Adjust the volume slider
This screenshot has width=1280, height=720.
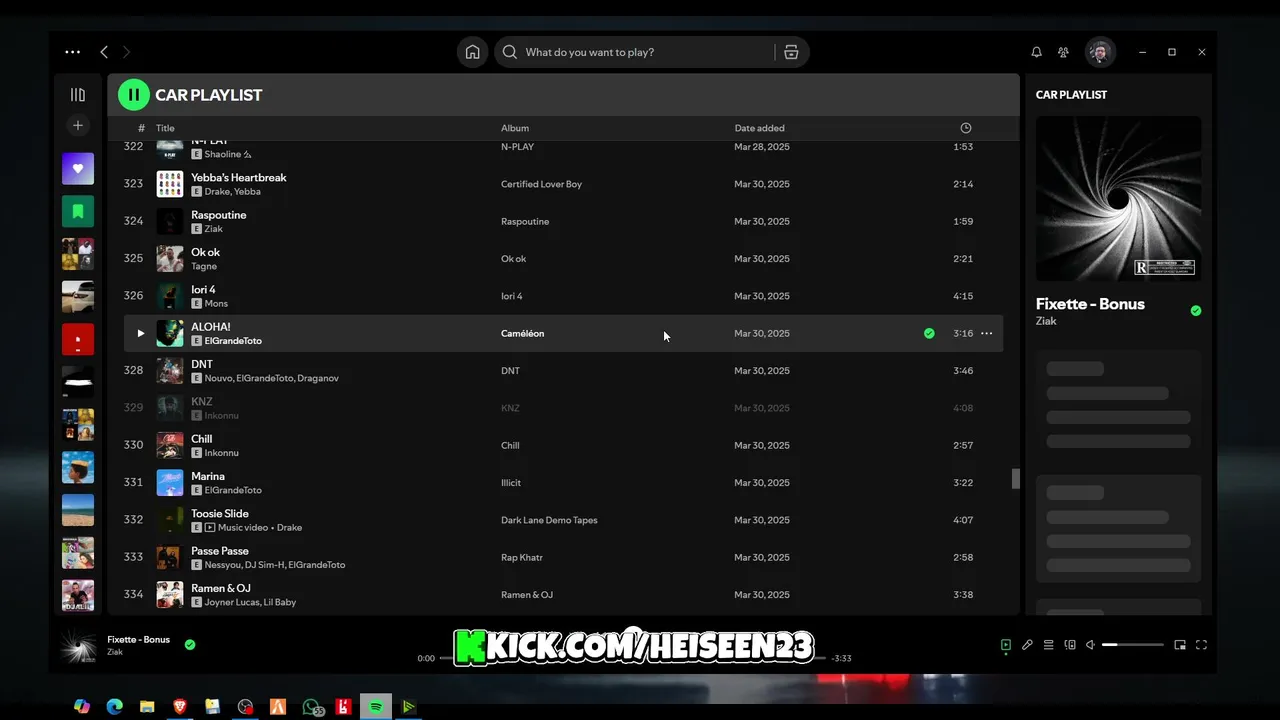[x=1132, y=645]
